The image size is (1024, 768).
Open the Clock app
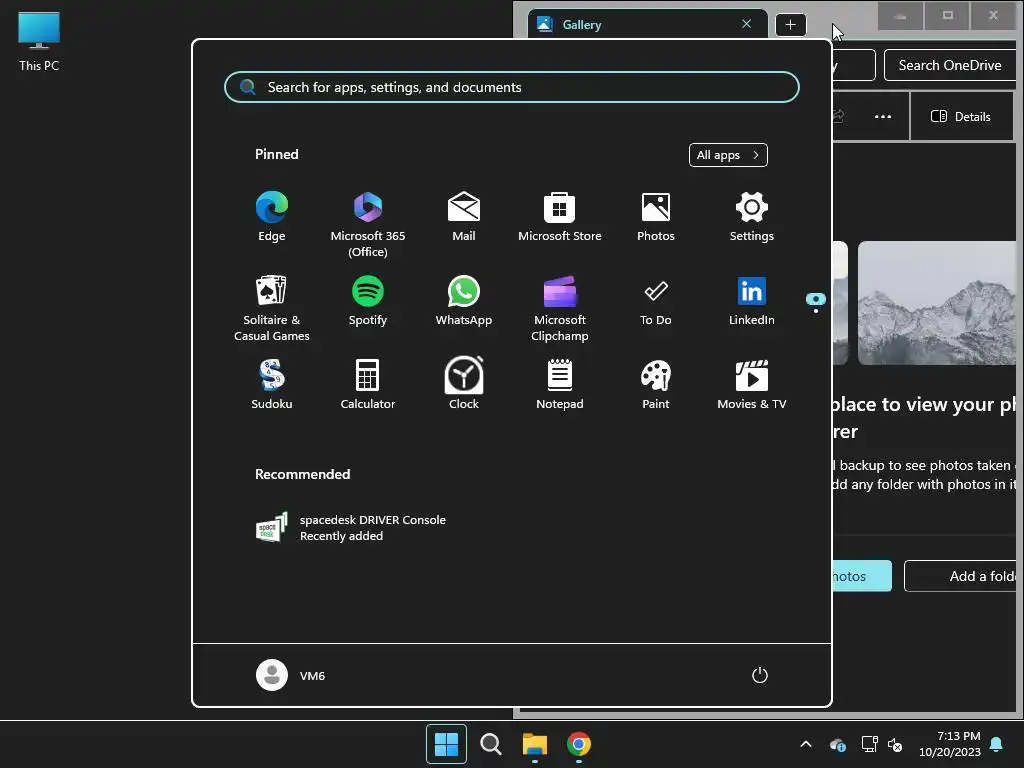click(464, 385)
